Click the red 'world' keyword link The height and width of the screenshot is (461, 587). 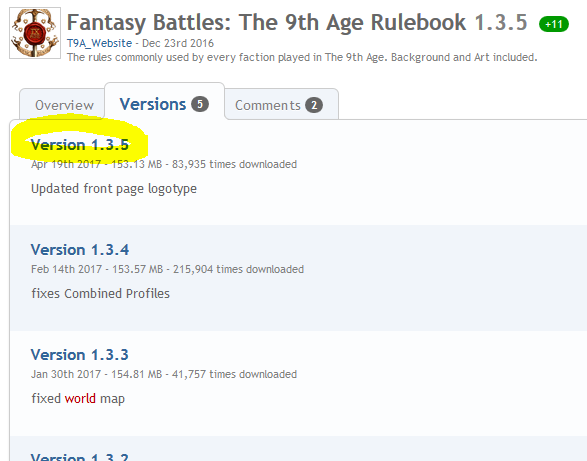tap(80, 398)
